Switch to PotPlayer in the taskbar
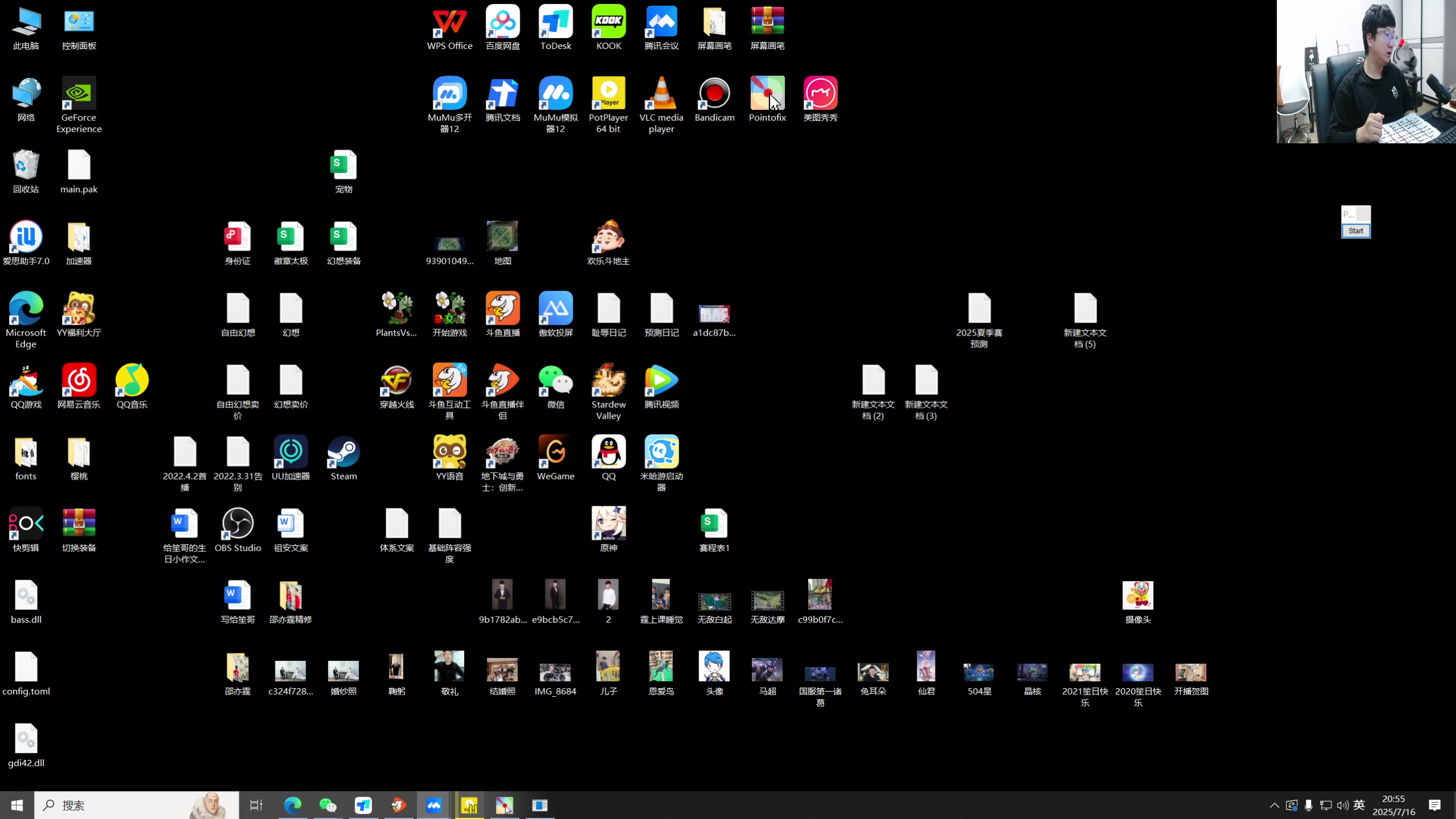 (x=469, y=805)
